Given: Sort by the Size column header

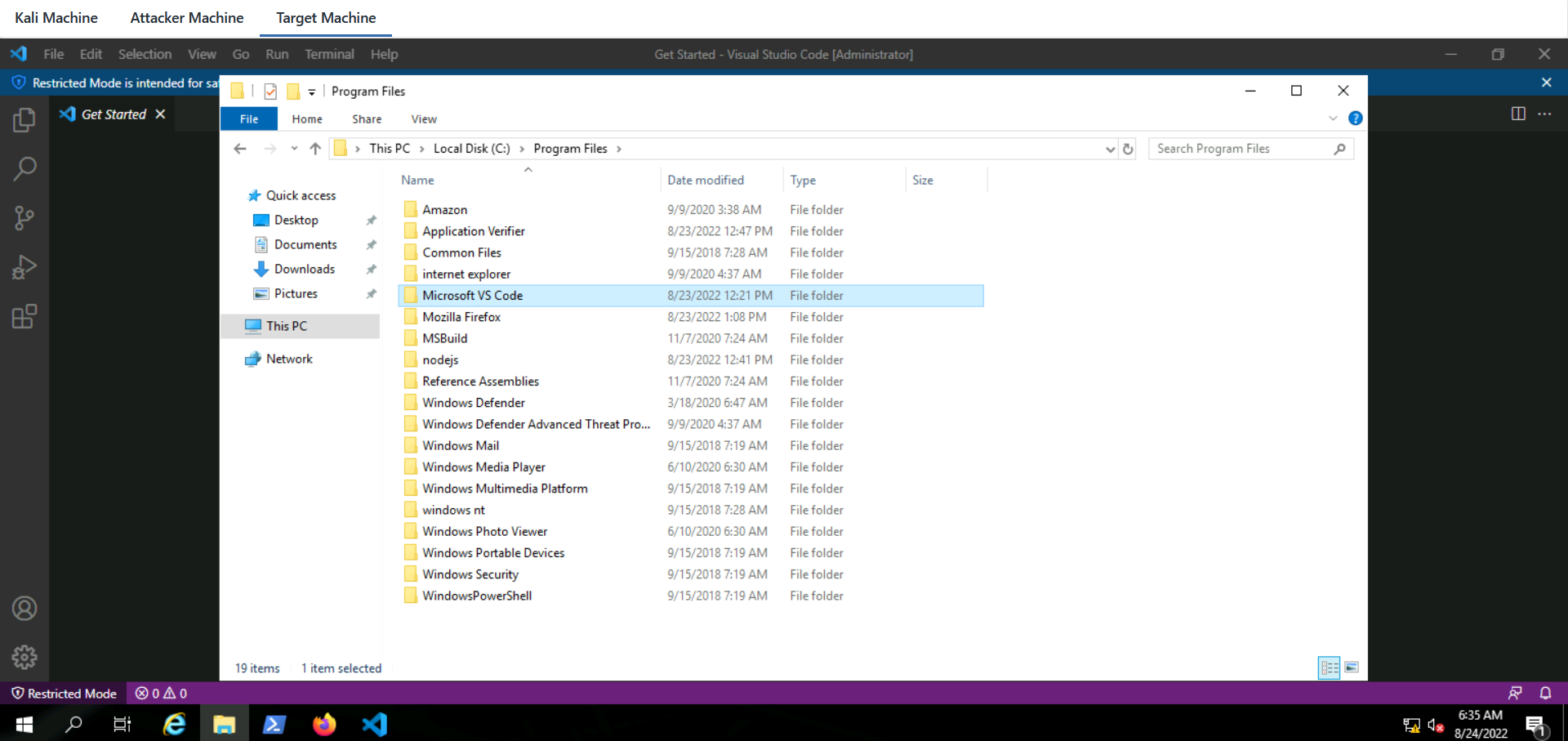Looking at the screenshot, I should (x=947, y=181).
